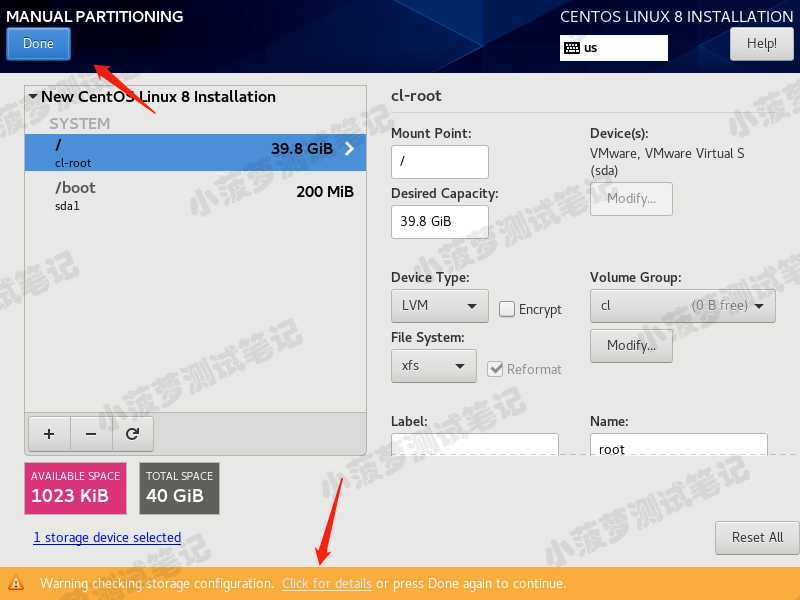Click the Reset All button

click(x=757, y=537)
